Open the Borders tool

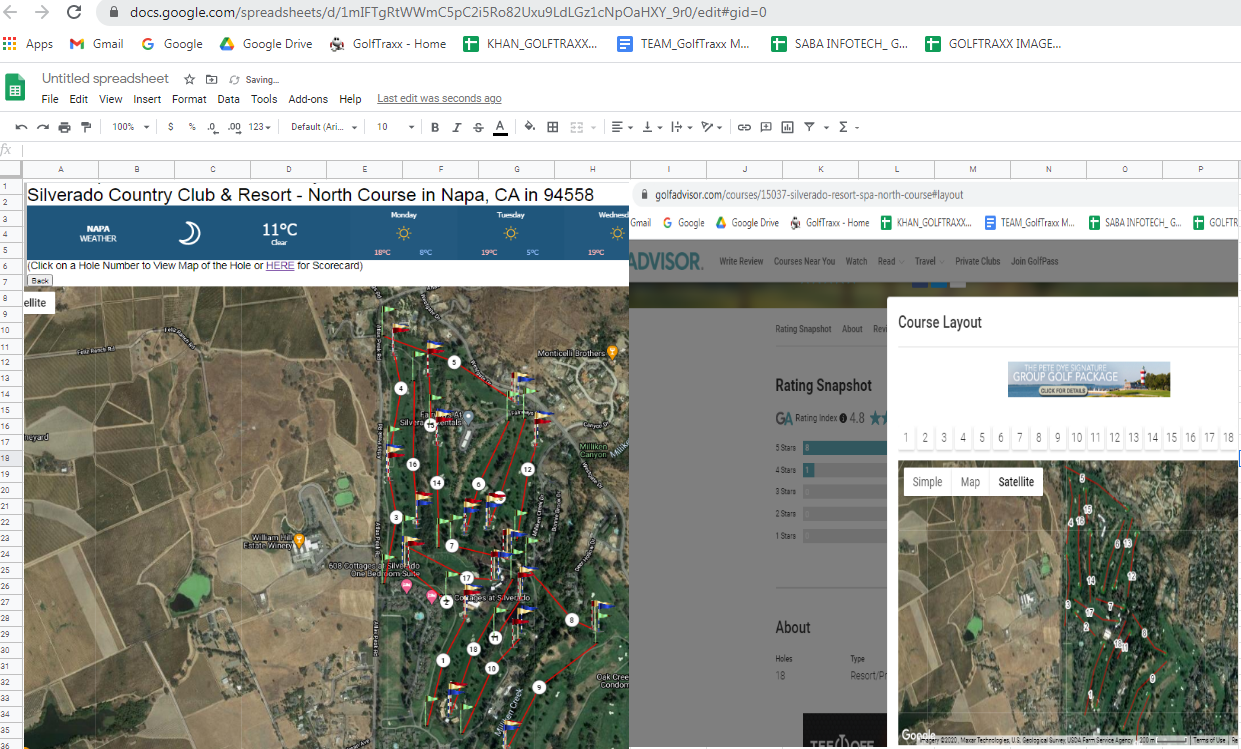pos(553,127)
